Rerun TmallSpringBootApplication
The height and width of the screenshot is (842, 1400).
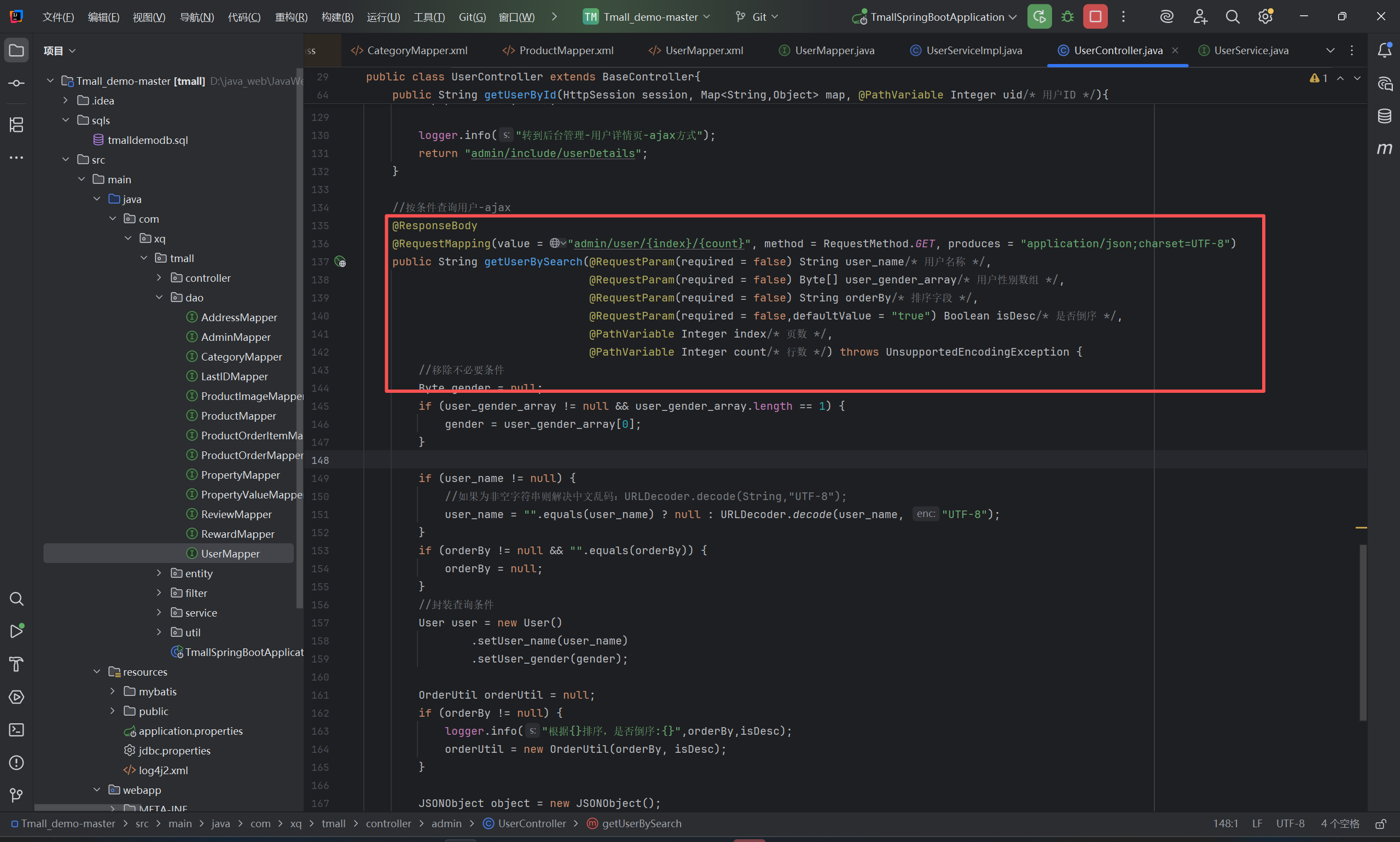pos(1039,17)
